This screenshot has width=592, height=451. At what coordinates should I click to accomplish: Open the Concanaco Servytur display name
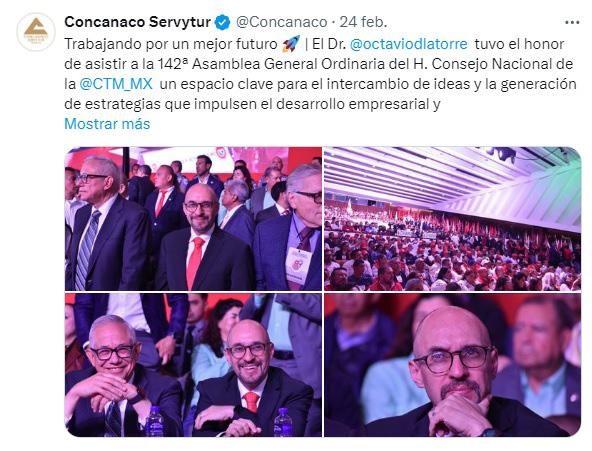click(x=137, y=22)
